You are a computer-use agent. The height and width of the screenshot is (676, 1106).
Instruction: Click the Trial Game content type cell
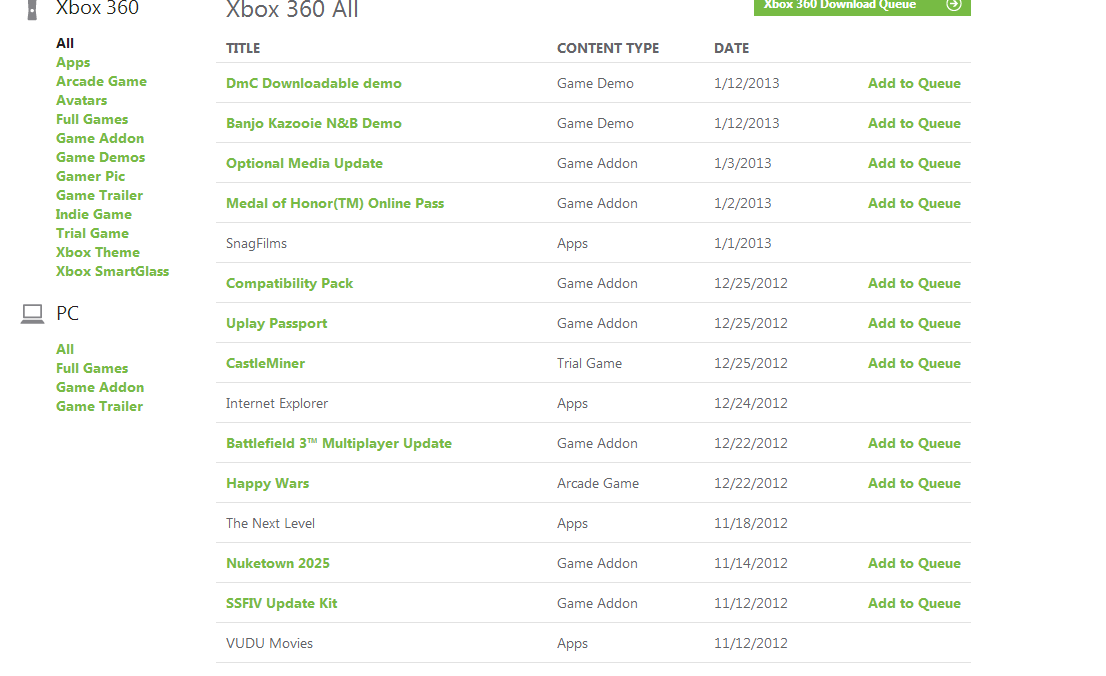590,363
